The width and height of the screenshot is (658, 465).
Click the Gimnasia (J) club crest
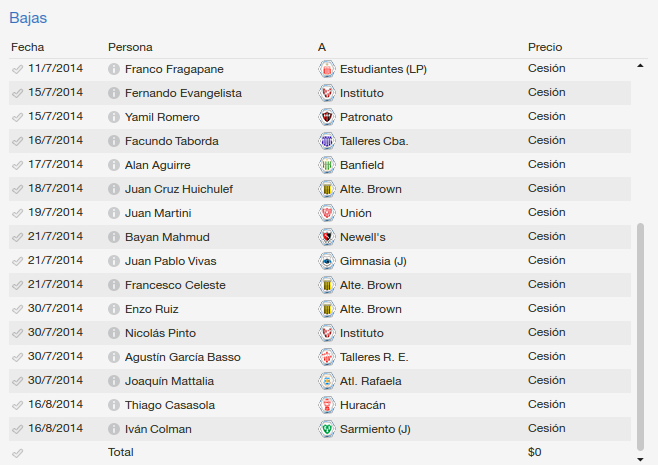tap(327, 261)
